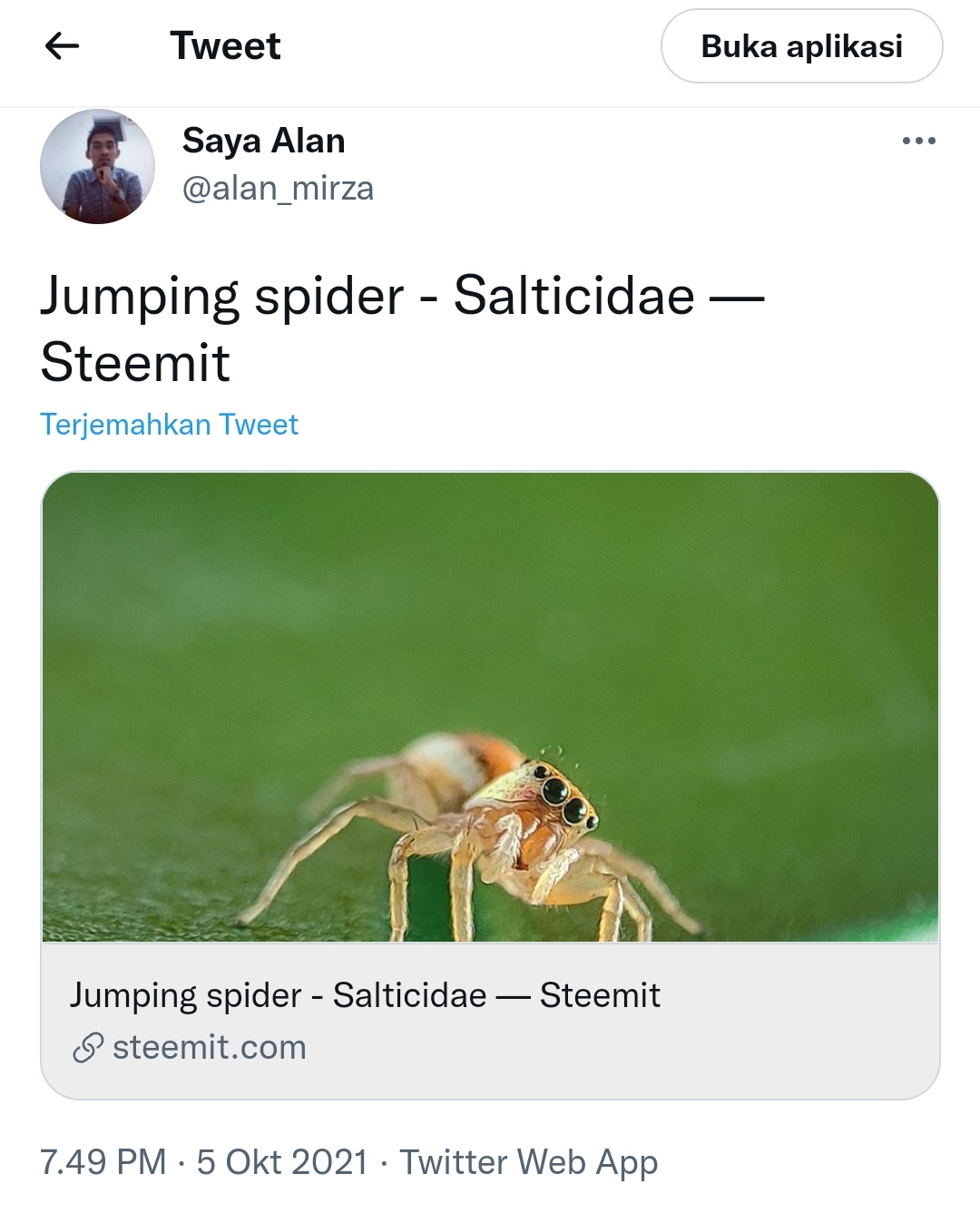
Task: Click the 5 Okt 2021 date
Action: pyautogui.click(x=282, y=1162)
